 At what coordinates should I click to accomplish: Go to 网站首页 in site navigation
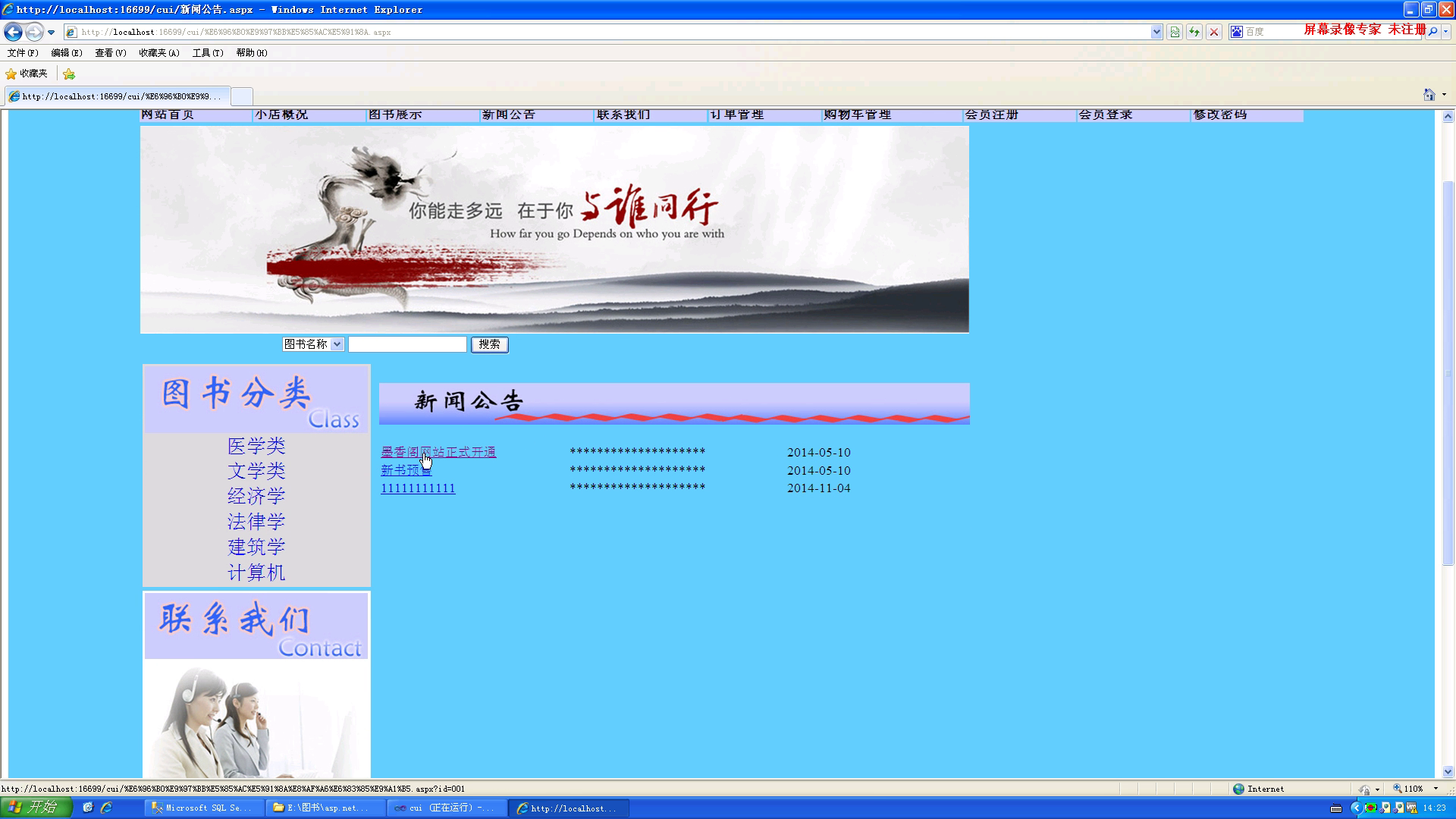click(x=168, y=115)
